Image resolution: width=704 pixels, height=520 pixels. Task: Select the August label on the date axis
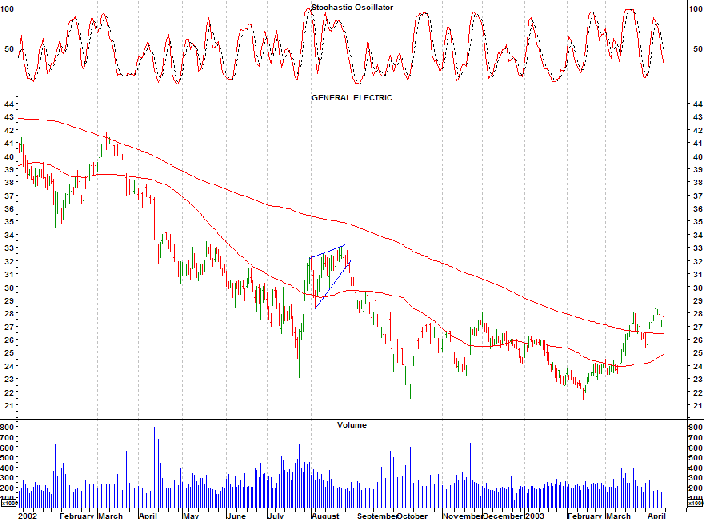(326, 516)
